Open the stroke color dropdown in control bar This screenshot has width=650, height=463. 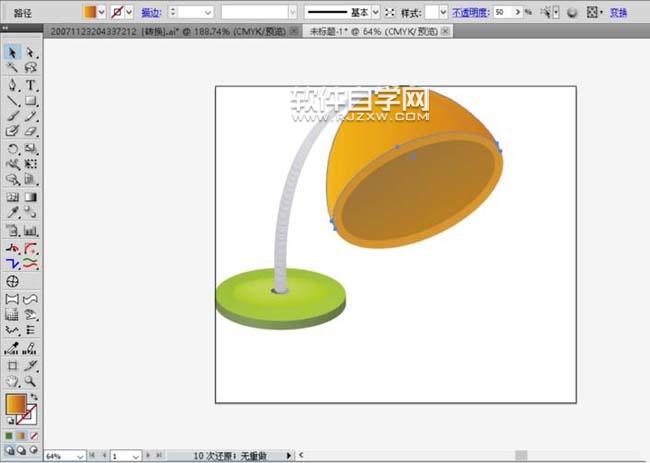(x=129, y=12)
